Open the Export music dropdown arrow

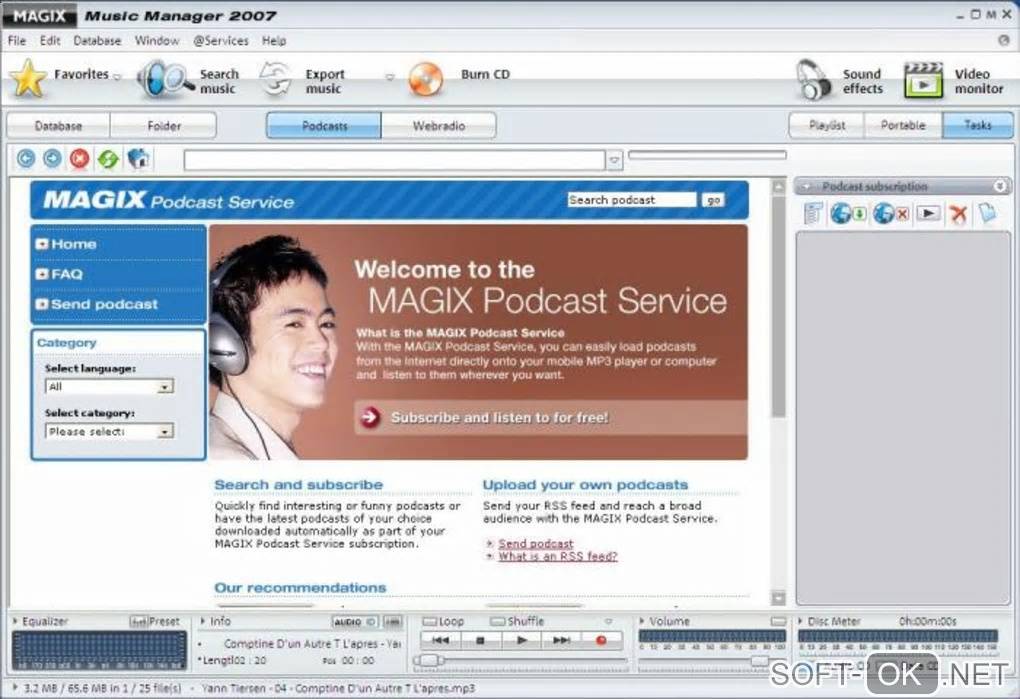click(x=390, y=77)
